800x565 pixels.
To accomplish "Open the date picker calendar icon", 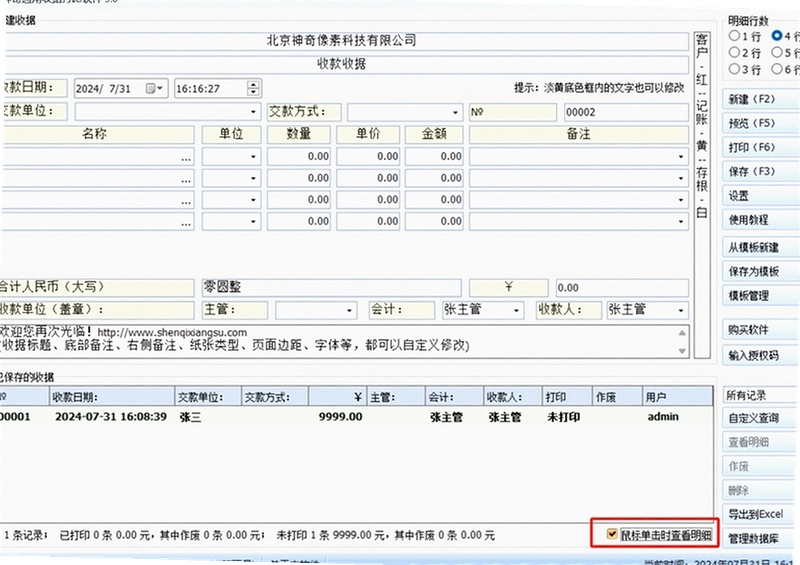I will click(154, 88).
